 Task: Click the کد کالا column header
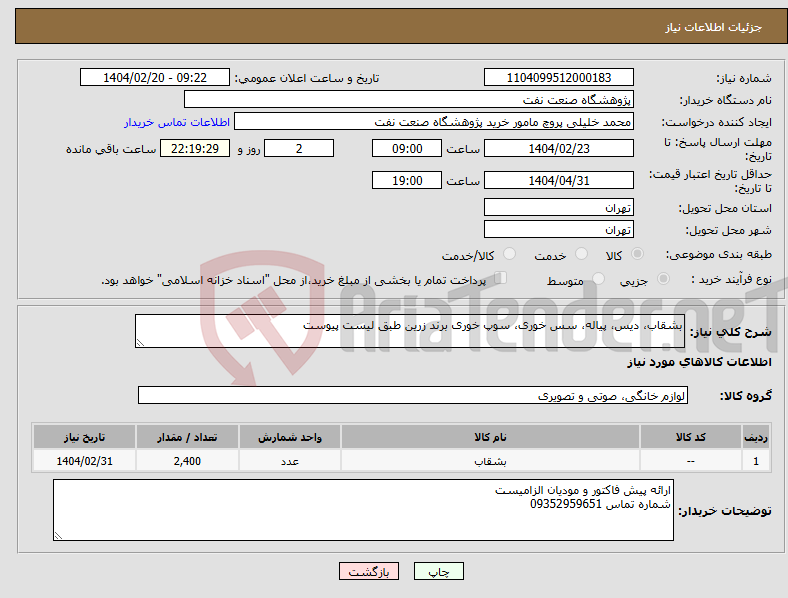click(691, 437)
